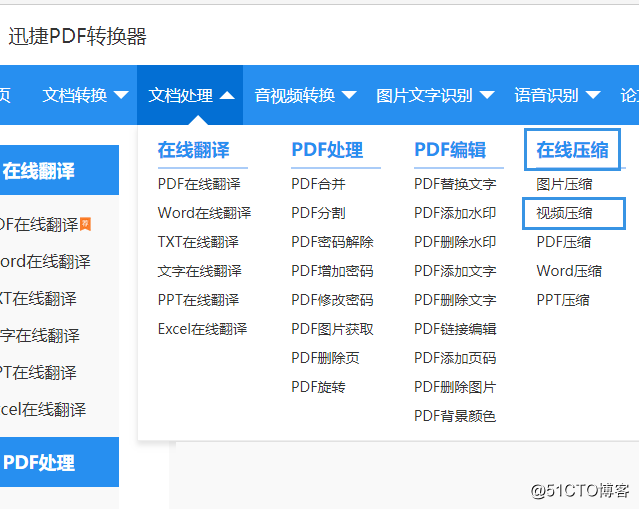
Task: Open PDF在线翻译 in the dropdown
Action: tap(199, 184)
